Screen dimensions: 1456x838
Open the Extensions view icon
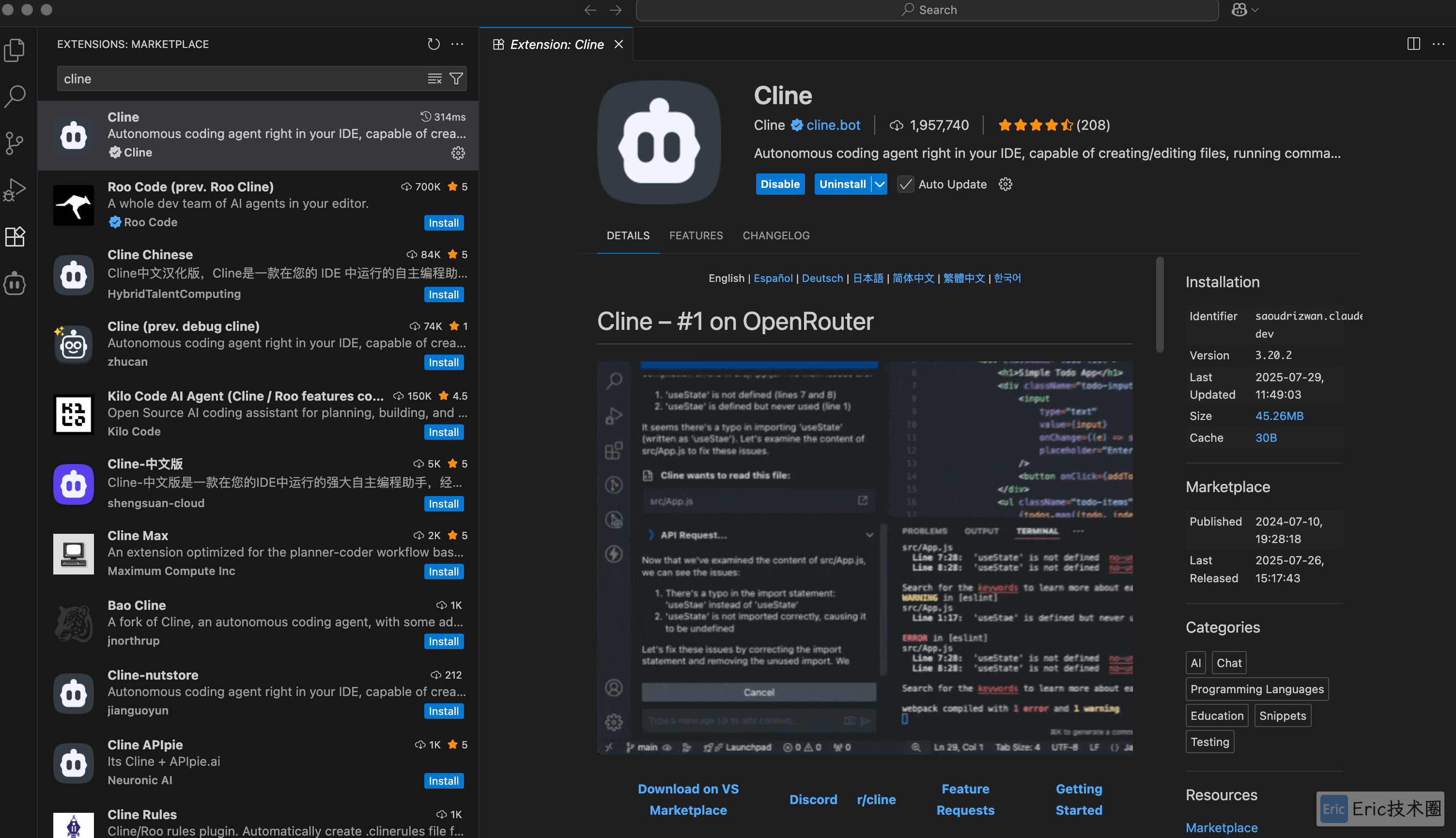pos(15,236)
